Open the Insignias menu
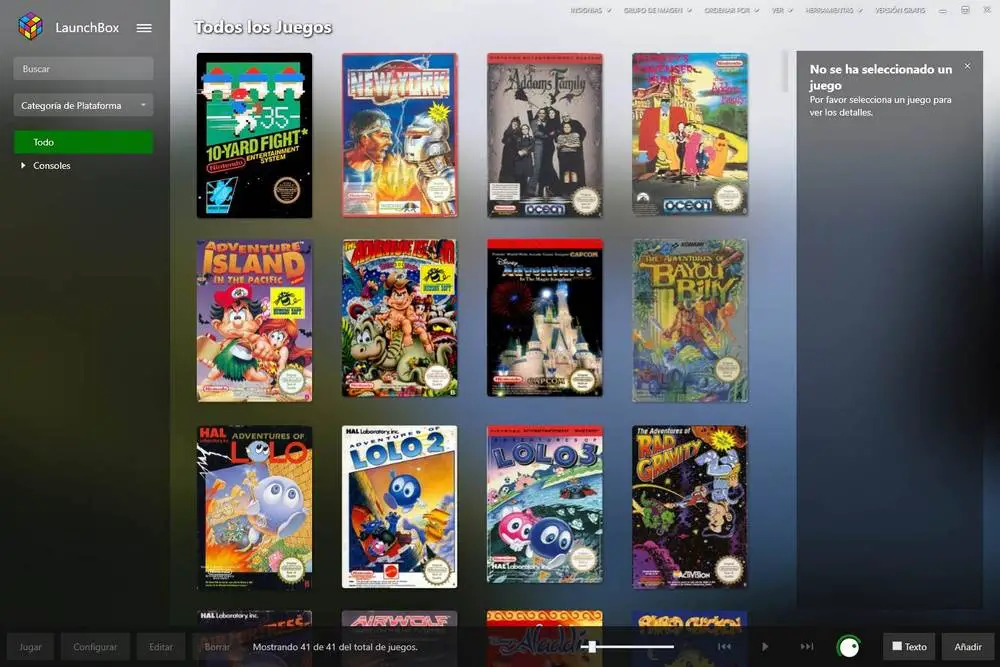This screenshot has height=667, width=1000. 591,10
